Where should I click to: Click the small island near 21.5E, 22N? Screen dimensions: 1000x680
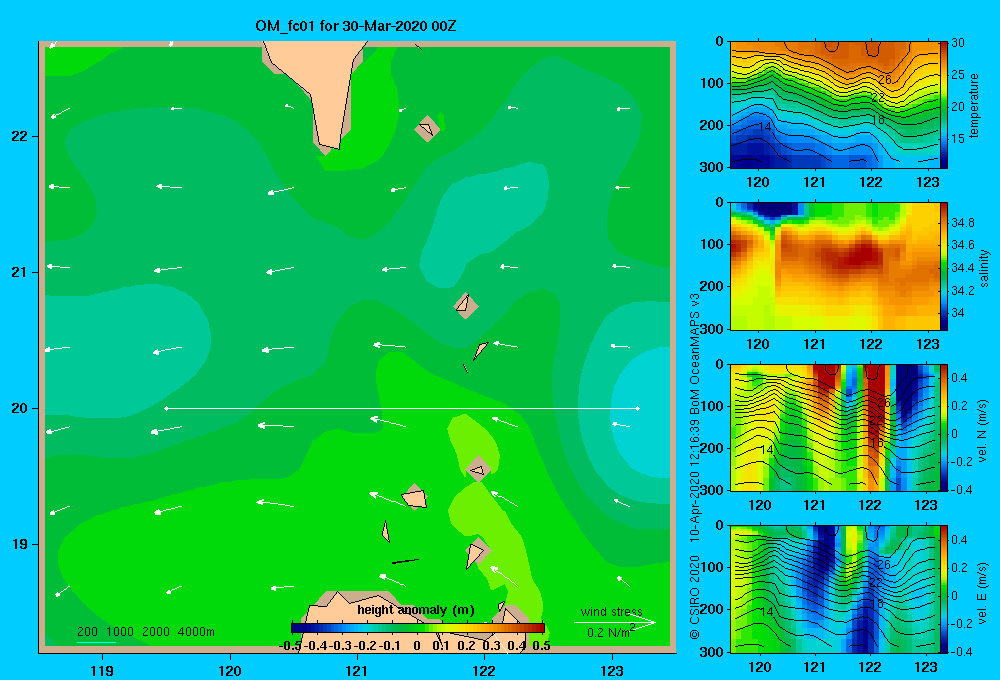tap(427, 129)
